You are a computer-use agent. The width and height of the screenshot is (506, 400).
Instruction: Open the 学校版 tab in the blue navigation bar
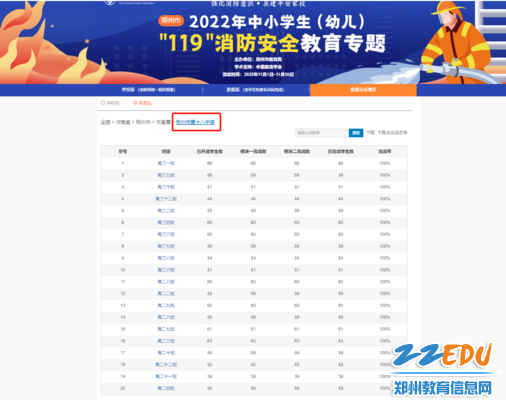click(148, 90)
